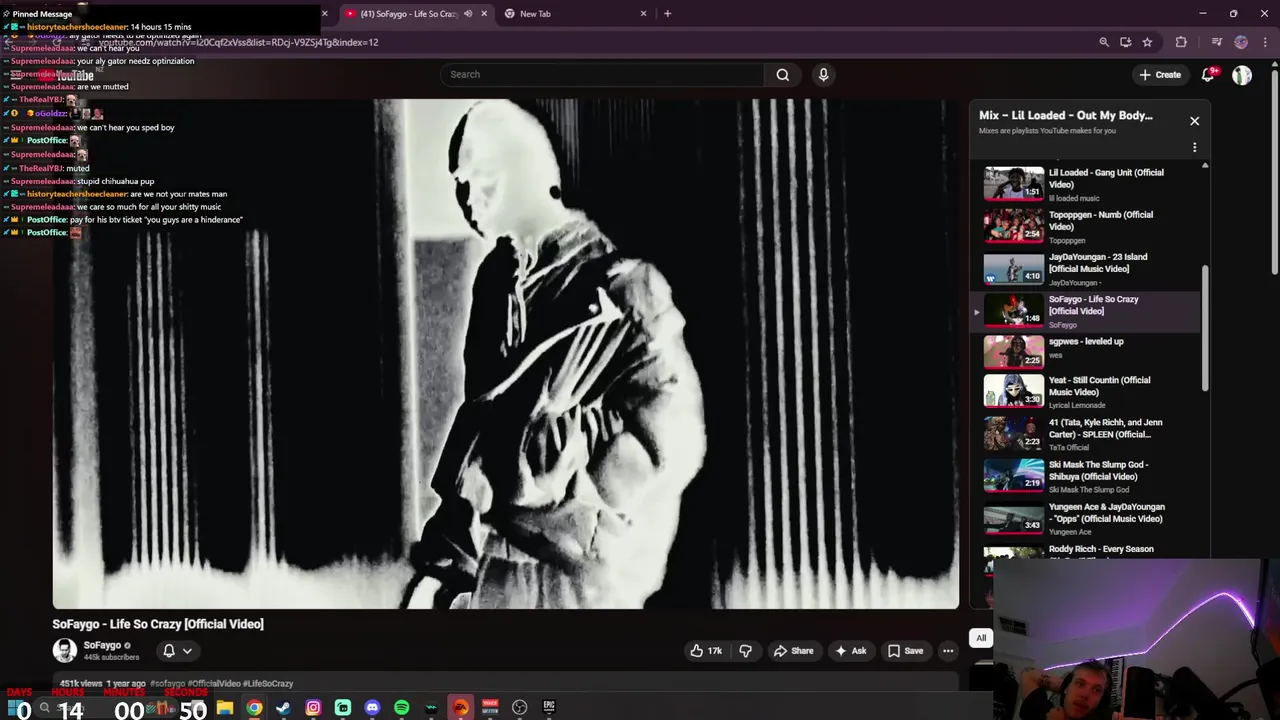Share the Life So Crazy video
Viewport: 1280px width, 720px height.
[x=793, y=651]
